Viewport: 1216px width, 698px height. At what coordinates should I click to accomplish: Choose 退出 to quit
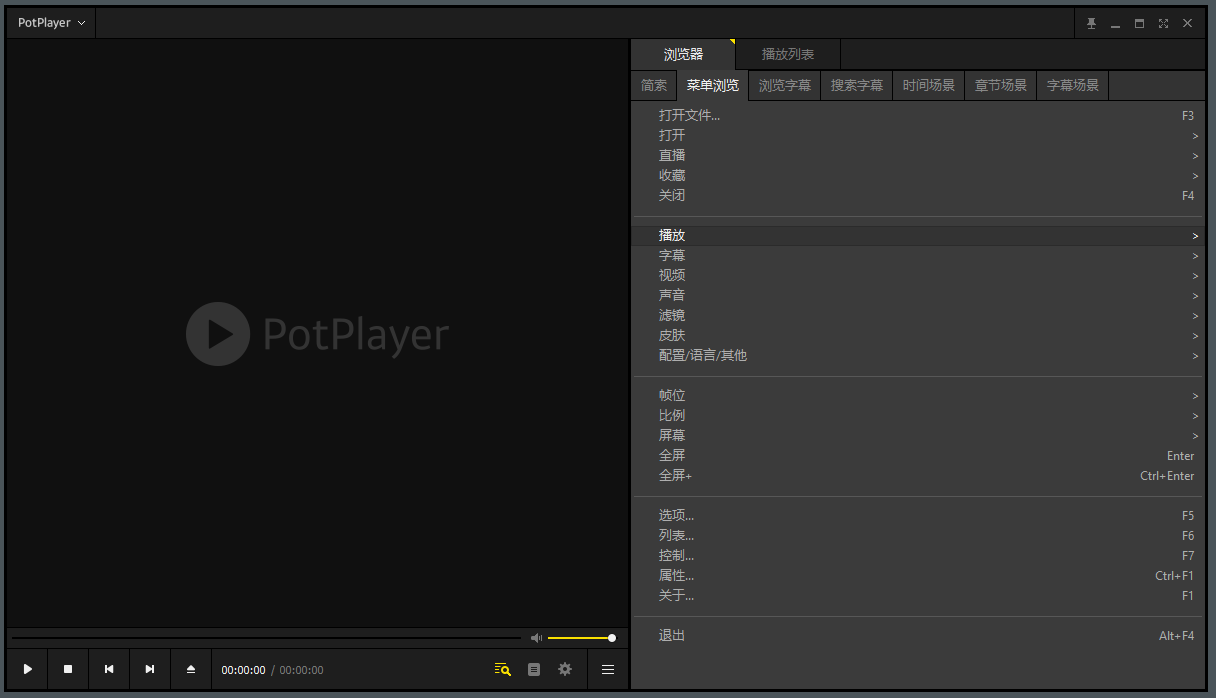click(x=917, y=636)
